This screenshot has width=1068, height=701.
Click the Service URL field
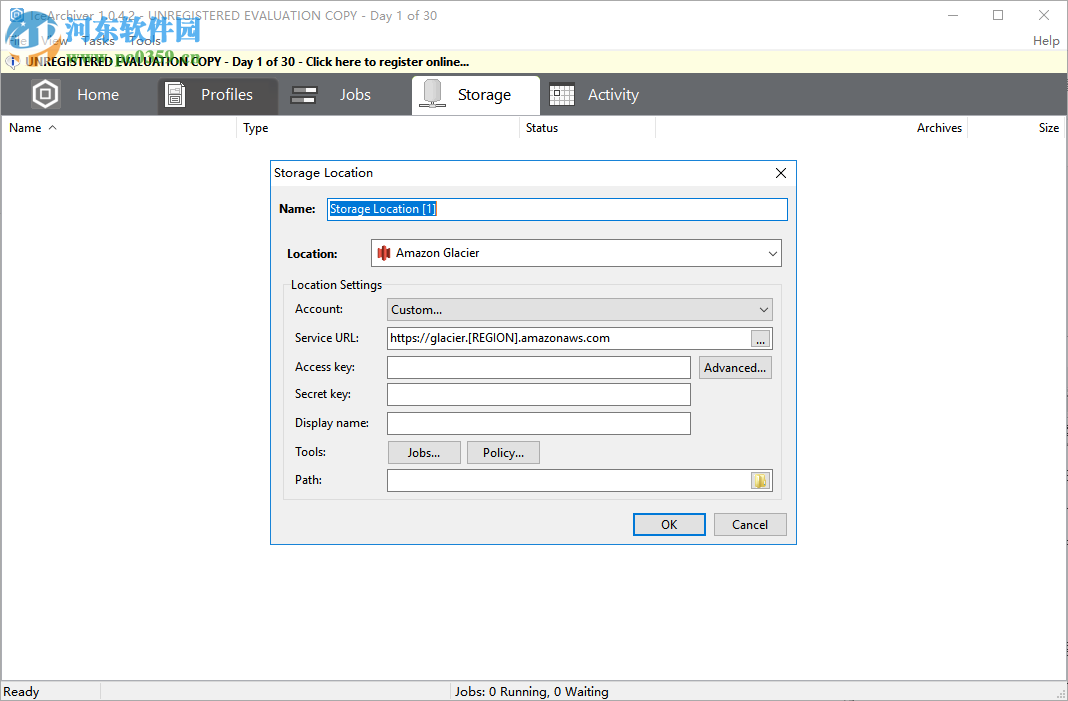tap(569, 338)
